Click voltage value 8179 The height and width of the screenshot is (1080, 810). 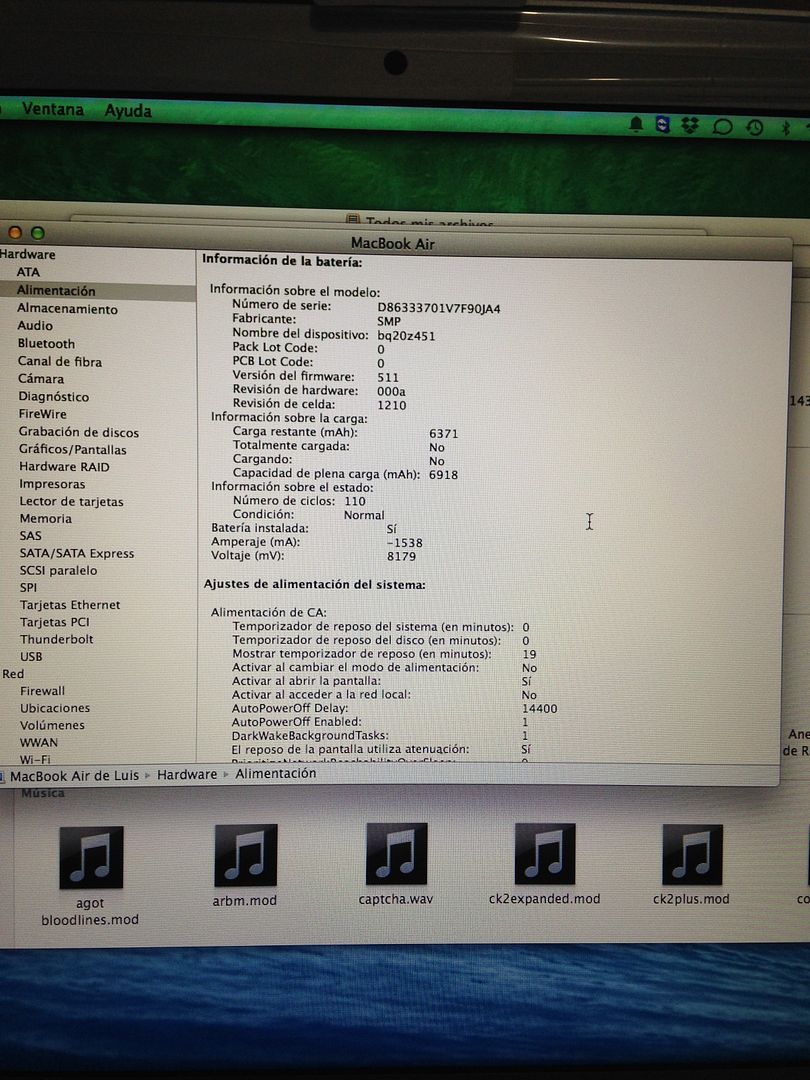402,556
